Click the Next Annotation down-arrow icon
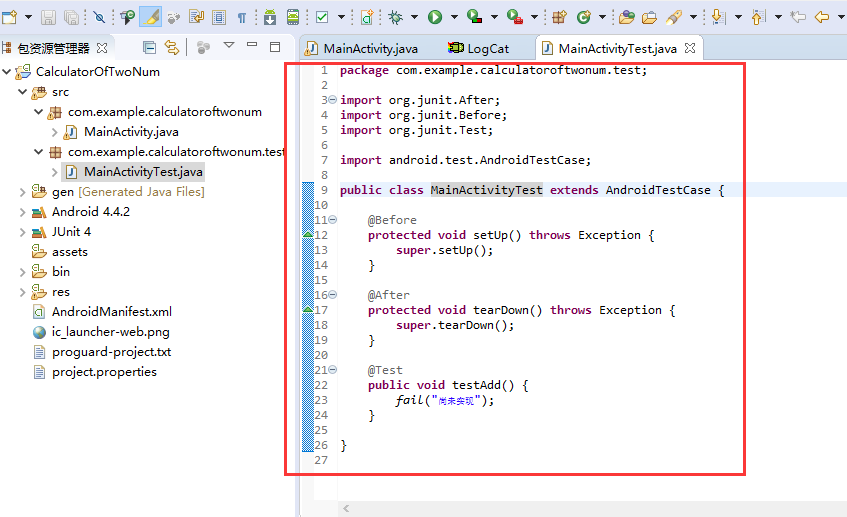The height and width of the screenshot is (517, 847). (718, 17)
